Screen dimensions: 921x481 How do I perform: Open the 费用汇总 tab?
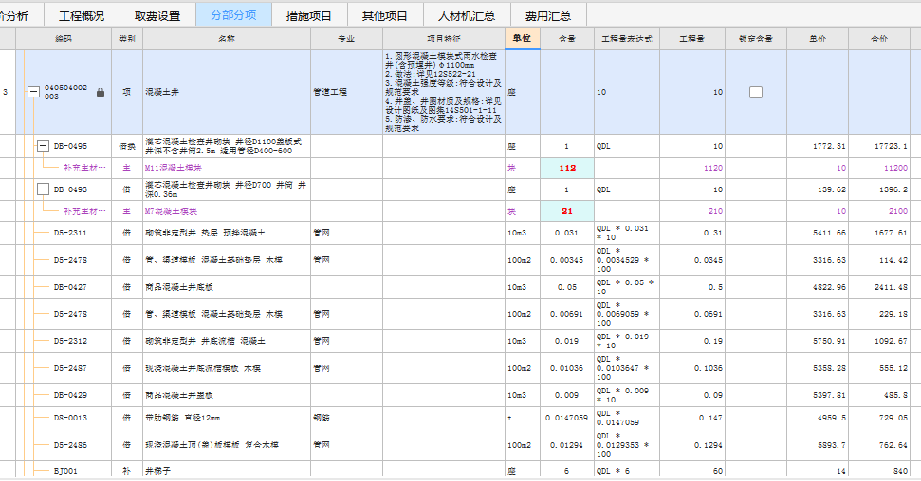pos(547,16)
